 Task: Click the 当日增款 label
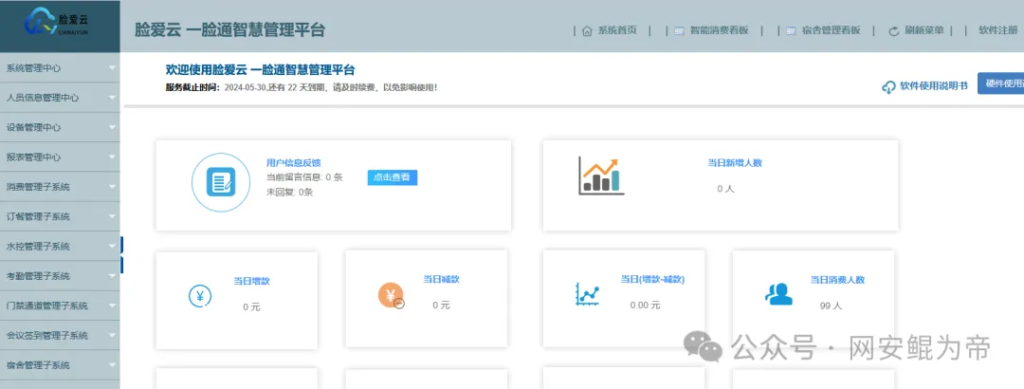point(251,281)
